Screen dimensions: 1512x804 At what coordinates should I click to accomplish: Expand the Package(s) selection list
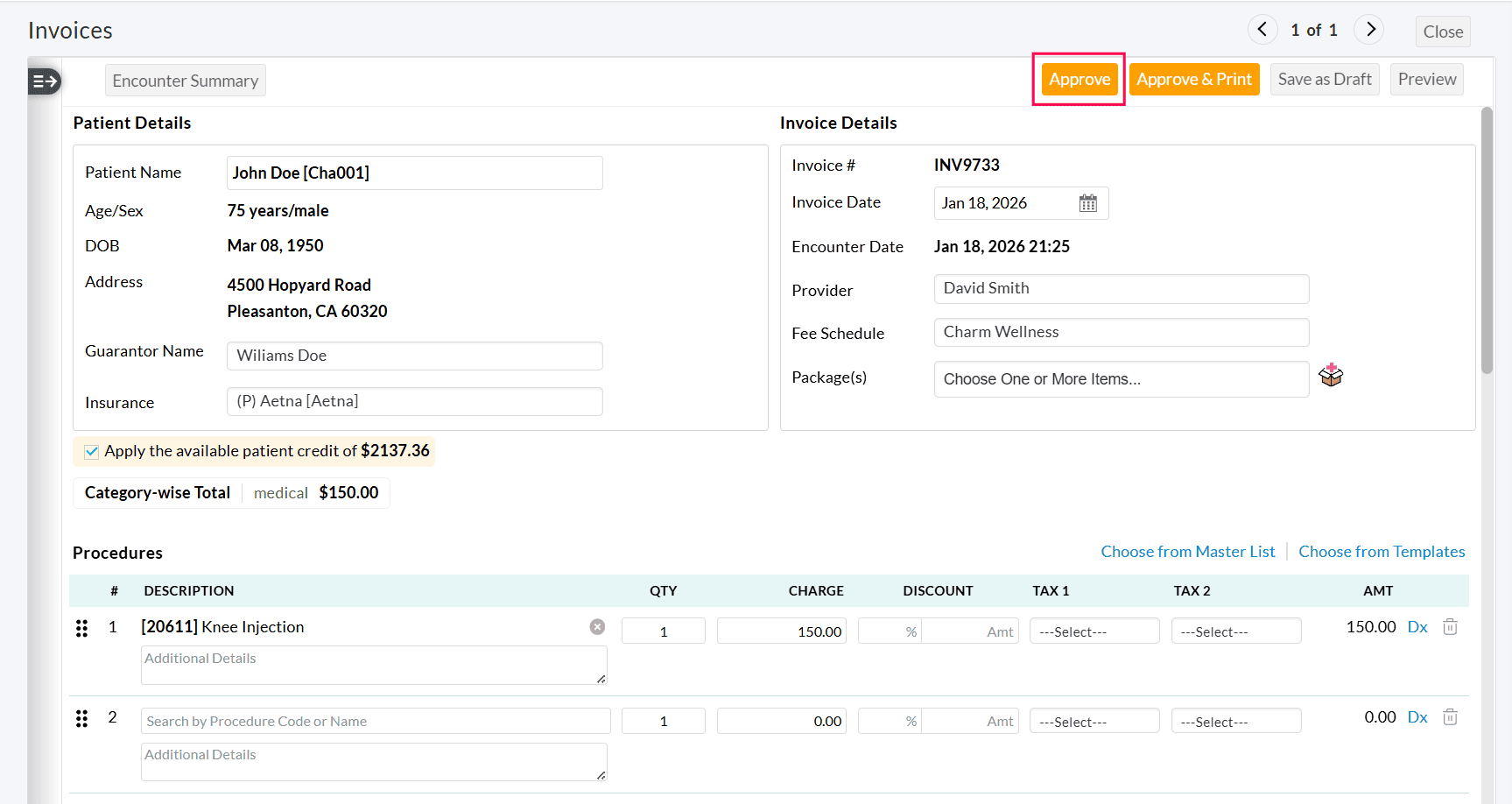point(1121,378)
